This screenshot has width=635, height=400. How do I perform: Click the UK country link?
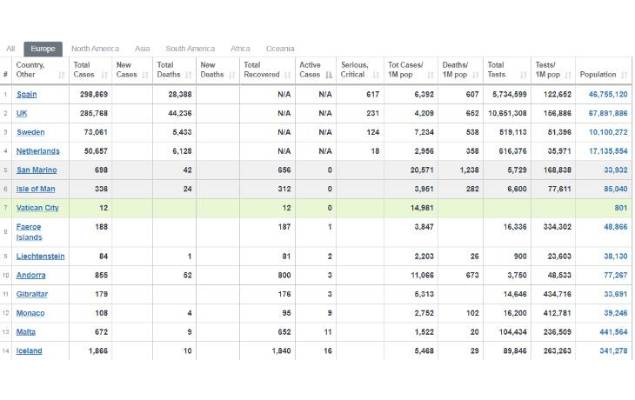[22, 113]
